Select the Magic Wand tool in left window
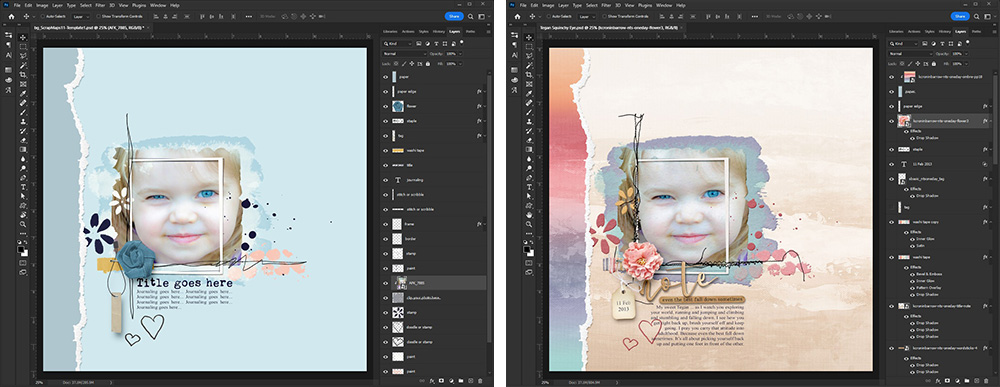 [x=23, y=65]
